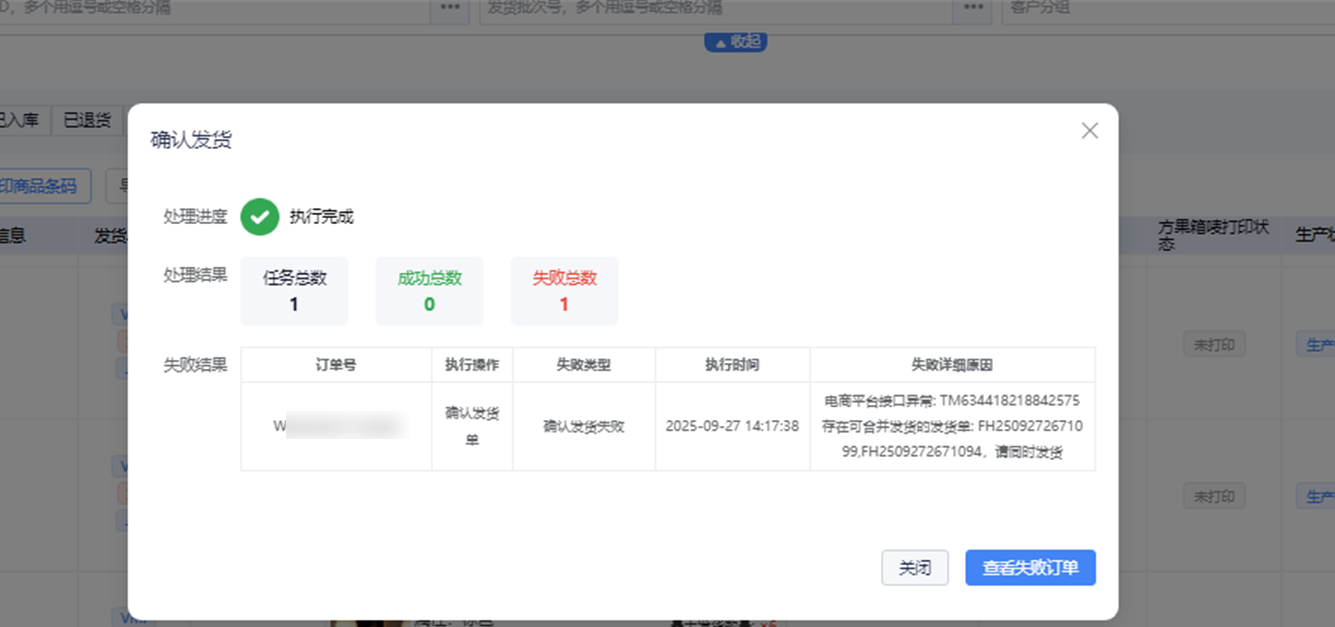This screenshot has width=1335, height=627.
Task: Click the 失败详细原因 column header
Action: pyautogui.click(x=952, y=365)
